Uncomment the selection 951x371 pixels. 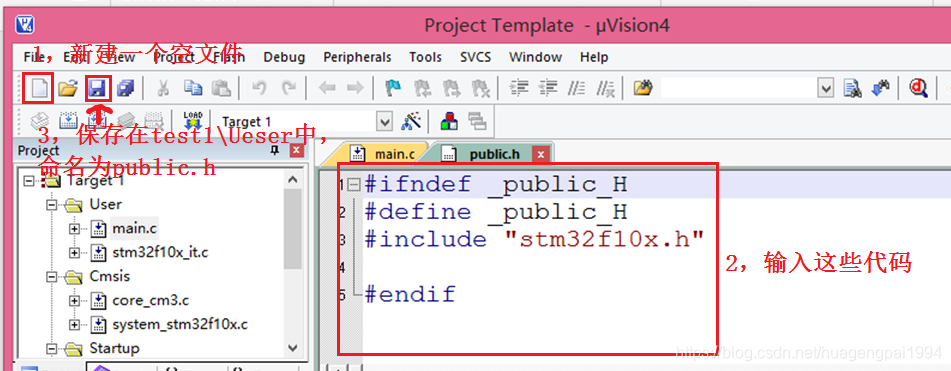(x=605, y=89)
